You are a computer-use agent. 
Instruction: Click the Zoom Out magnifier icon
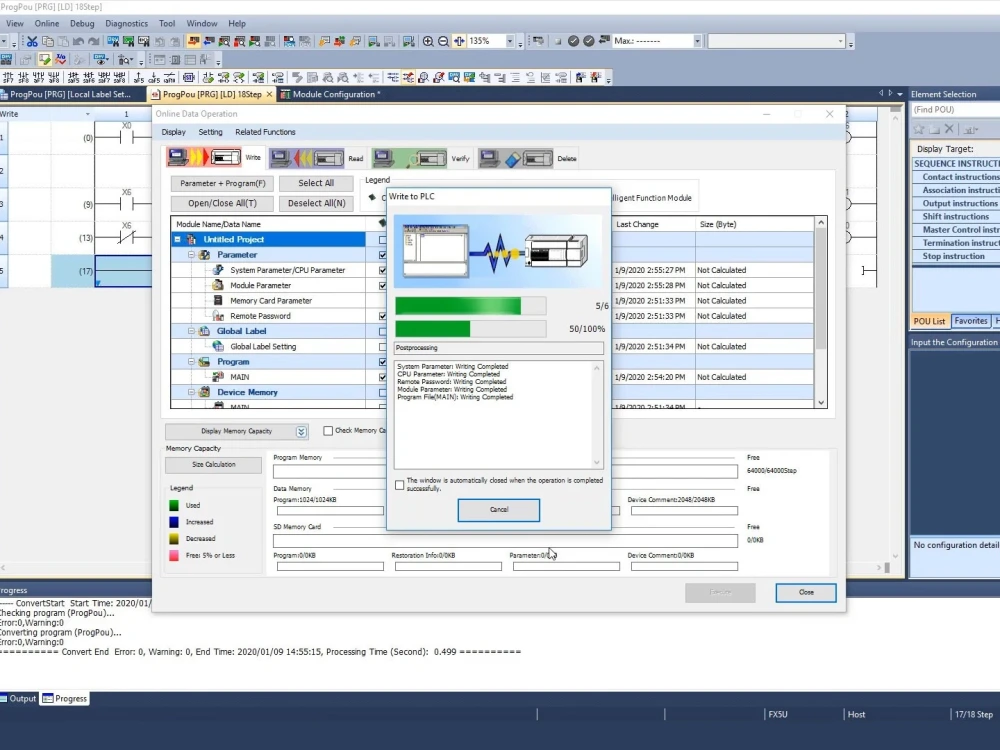point(443,41)
